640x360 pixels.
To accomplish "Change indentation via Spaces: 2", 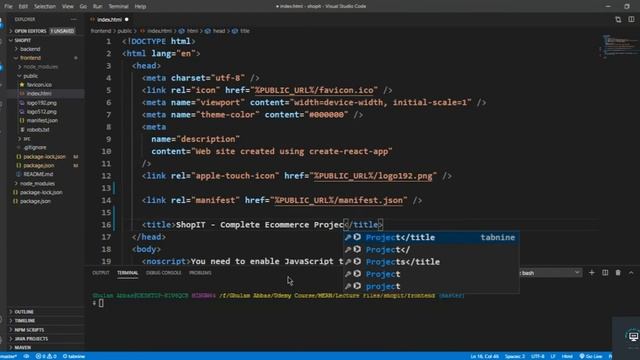I will [x=515, y=356].
